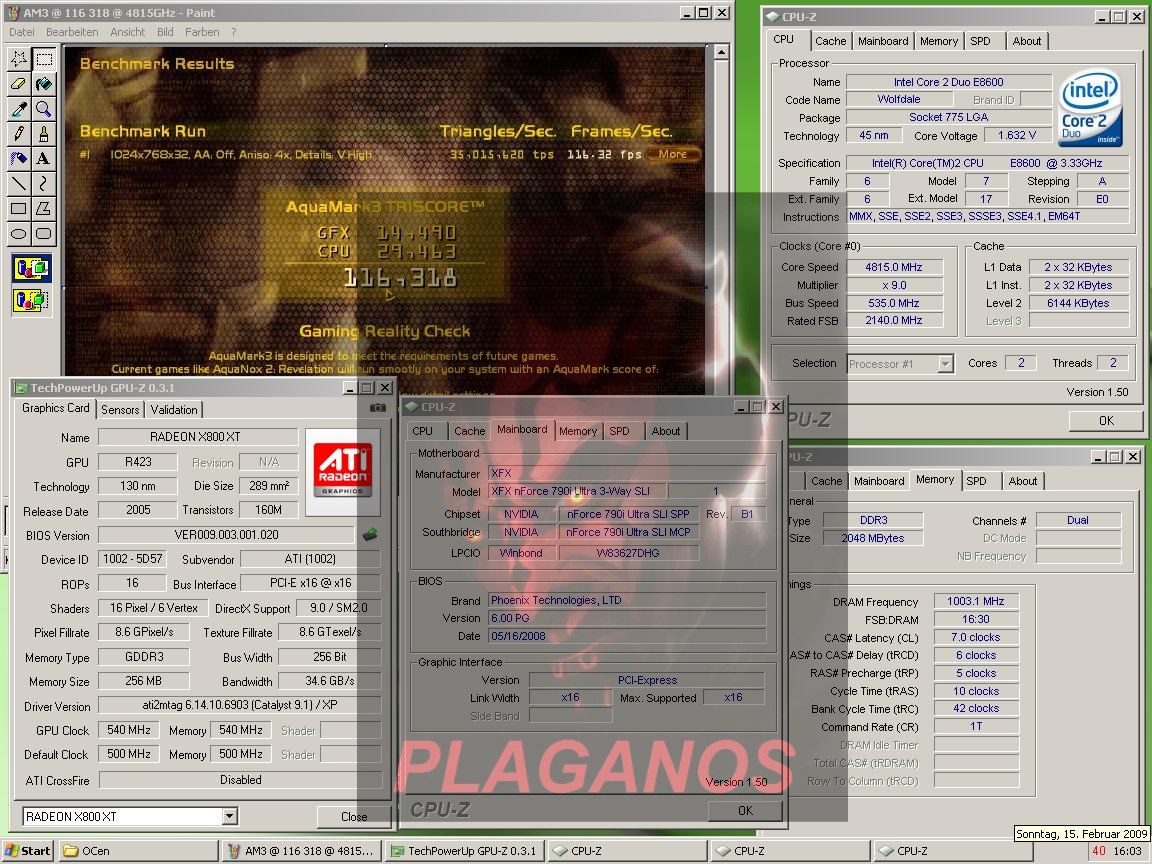Screen dimensions: 1152x864
Task: Click the Core Speed value 4815.0 MHz
Action: point(893,267)
